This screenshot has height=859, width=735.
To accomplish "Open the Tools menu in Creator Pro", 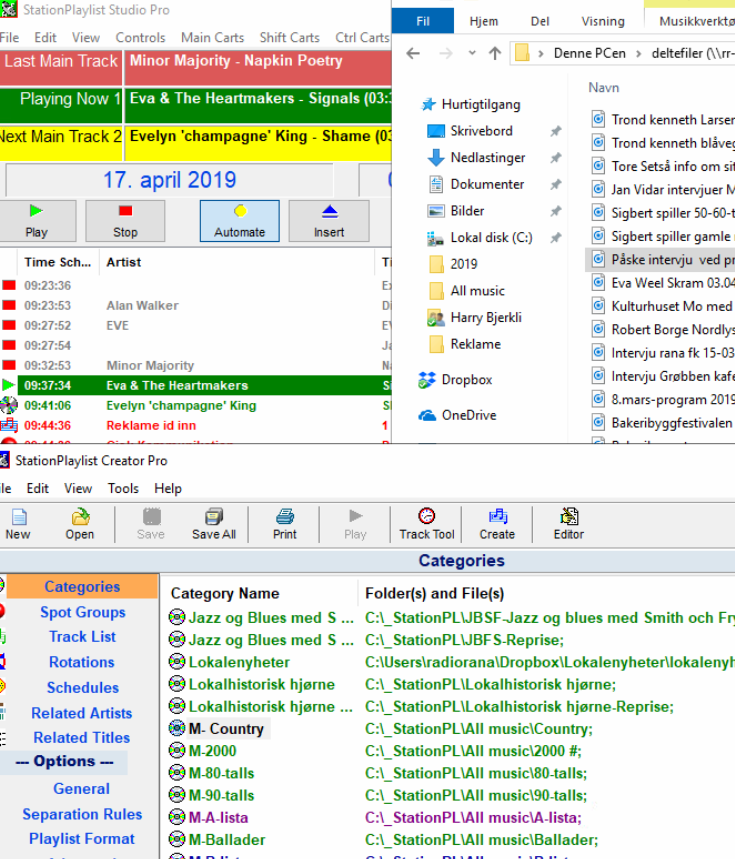I will point(123,488).
